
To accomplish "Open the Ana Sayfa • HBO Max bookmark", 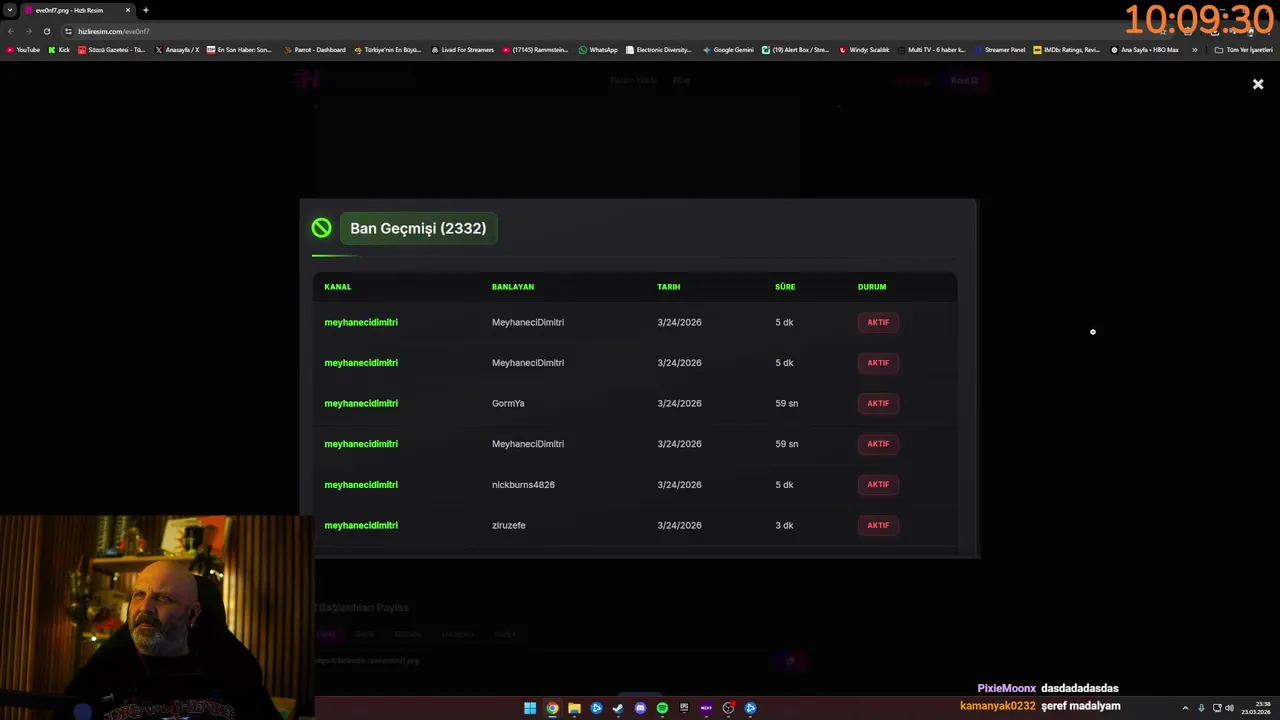I will coord(1145,49).
